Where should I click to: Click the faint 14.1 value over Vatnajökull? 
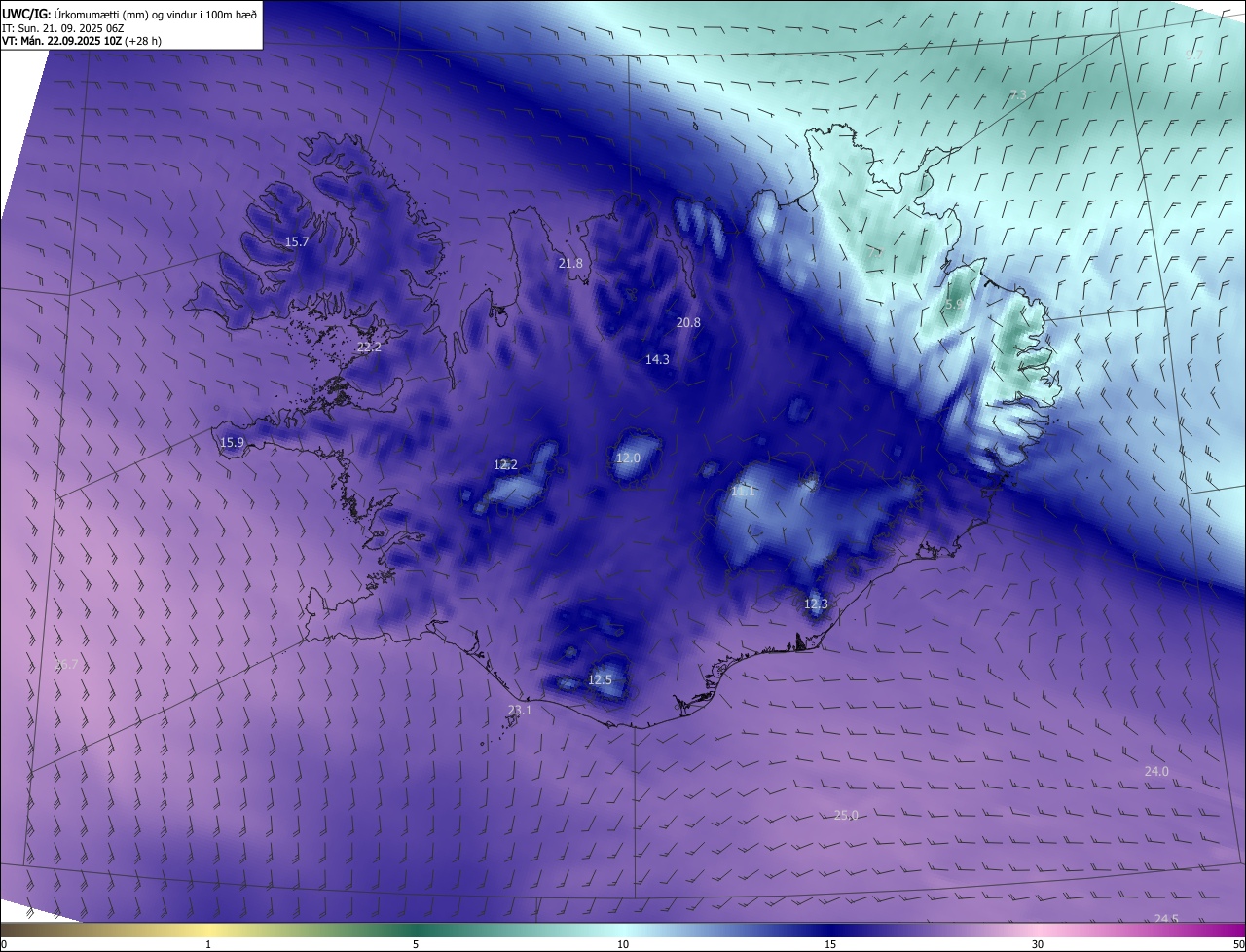click(743, 492)
